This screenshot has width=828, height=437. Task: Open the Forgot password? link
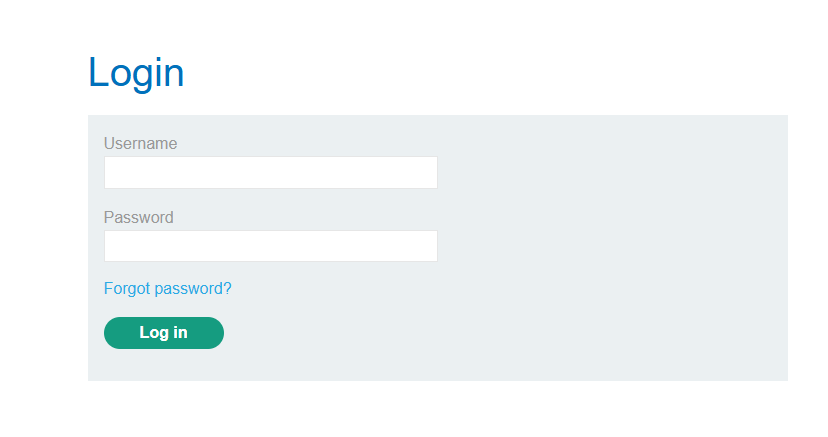click(x=167, y=289)
